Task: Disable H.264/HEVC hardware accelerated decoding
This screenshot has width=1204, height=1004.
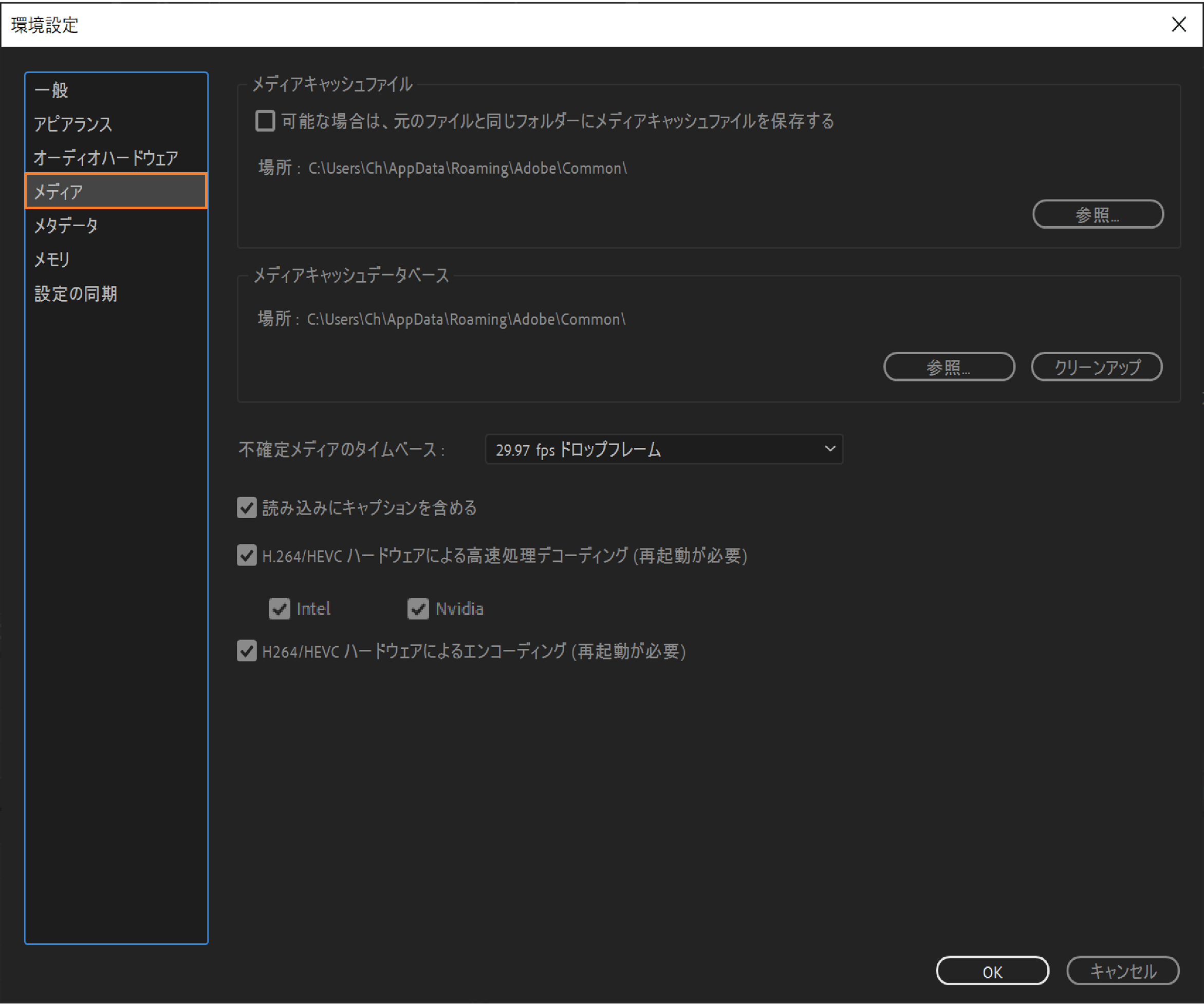Action: [247, 555]
